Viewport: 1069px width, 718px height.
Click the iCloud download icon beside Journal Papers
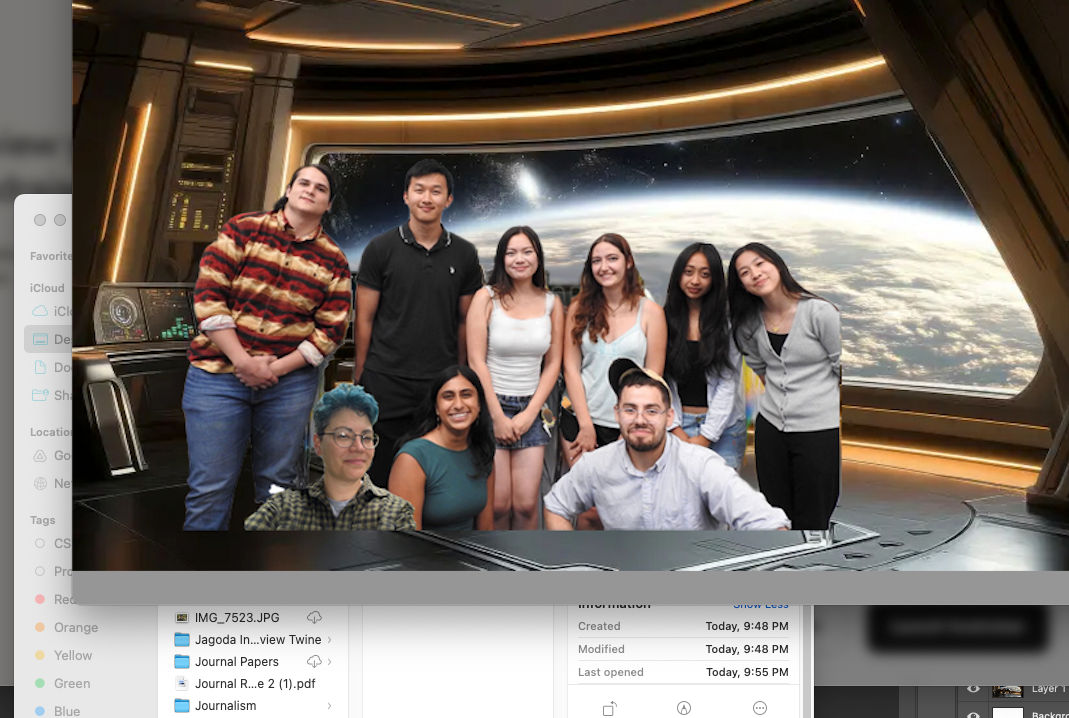313,661
